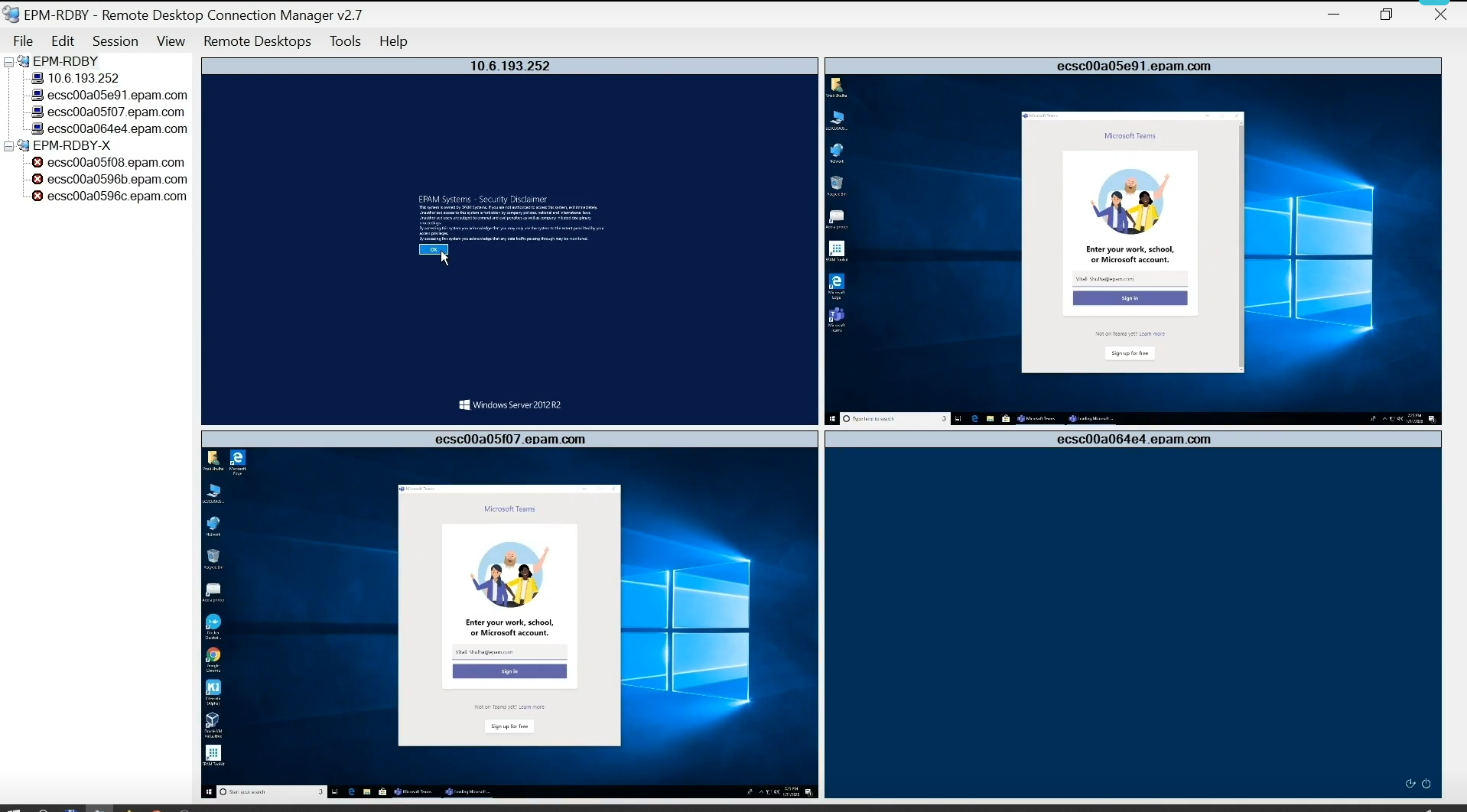Click the ecsc00a064e4.epam.com thumbnail title header

coord(1134,439)
